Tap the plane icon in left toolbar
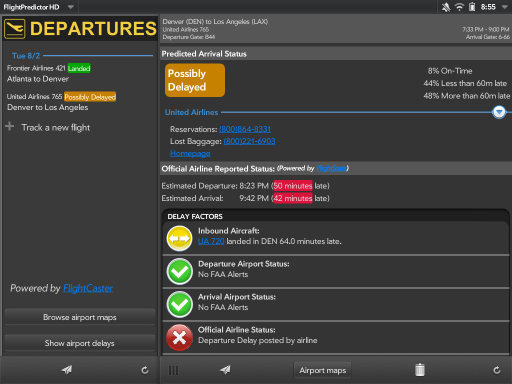512x384 pixels. [67, 370]
